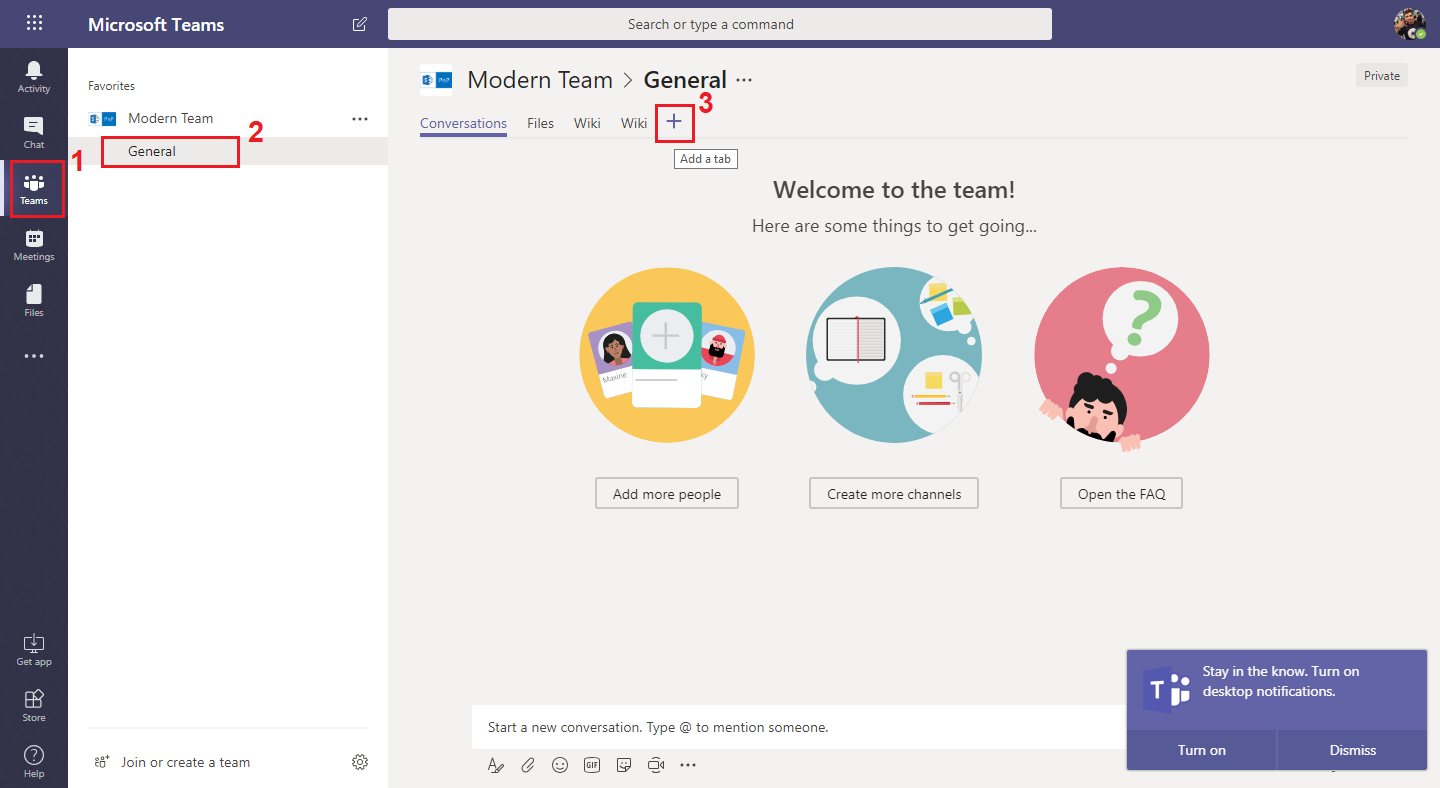Click the new chat compose icon
1440x788 pixels.
[x=360, y=24]
